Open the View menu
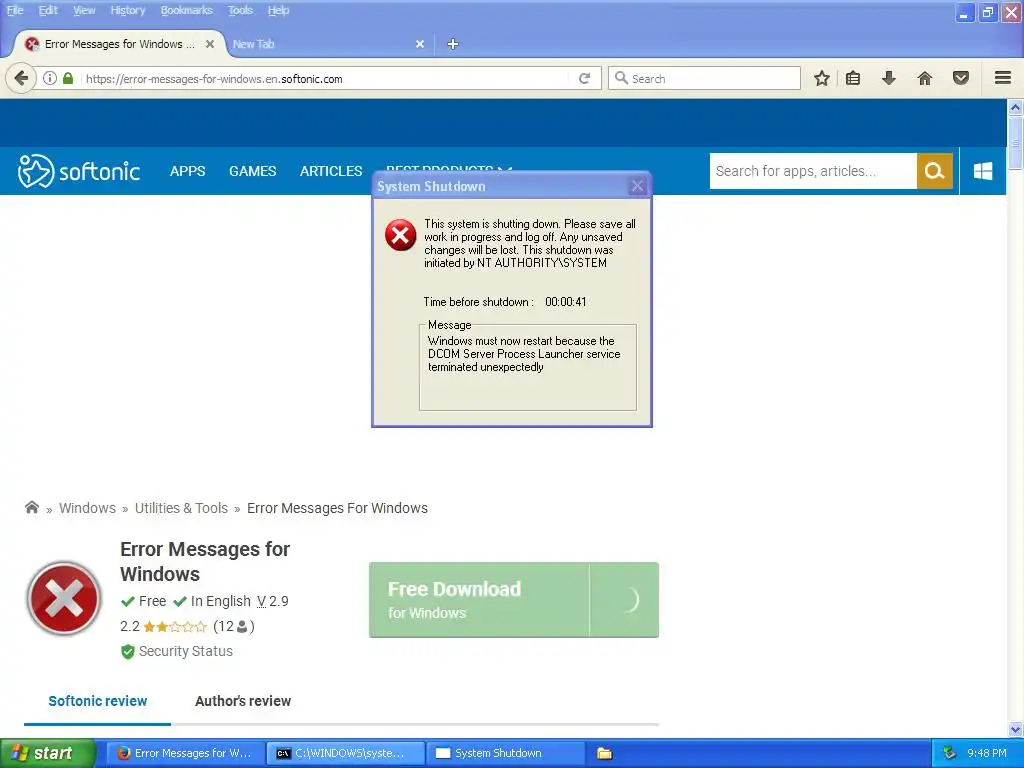This screenshot has width=1024, height=768. point(84,10)
